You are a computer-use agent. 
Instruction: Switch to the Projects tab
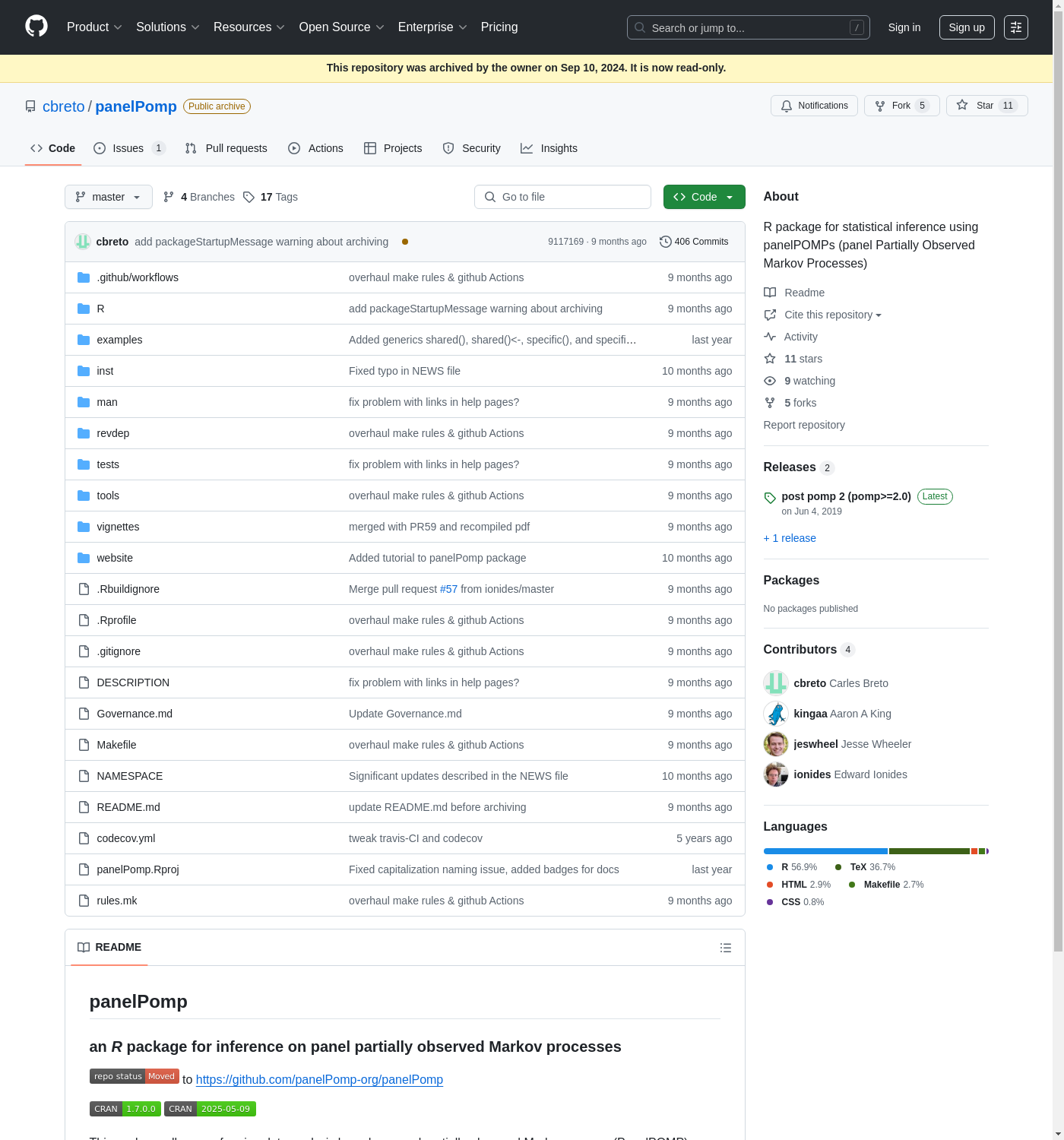point(393,148)
